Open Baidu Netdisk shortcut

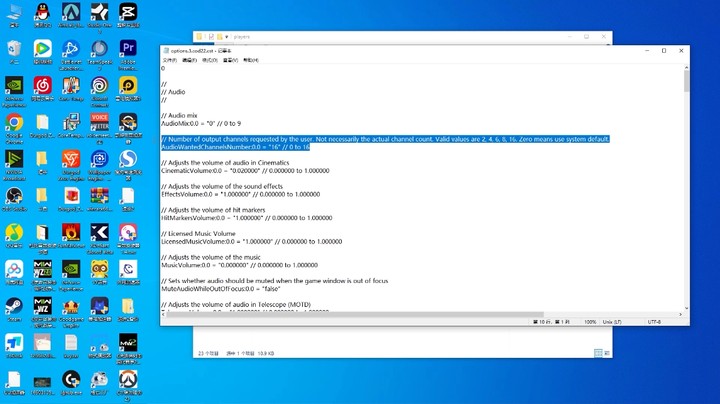pos(14,272)
